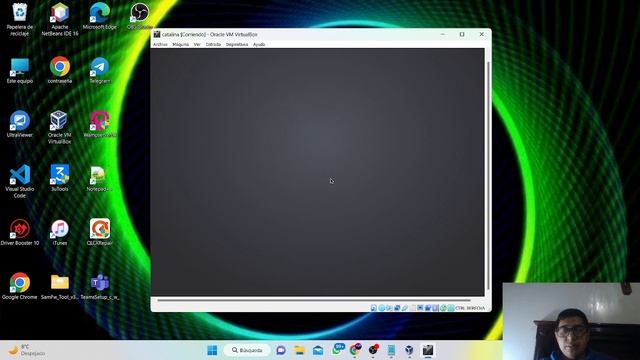Select Este equipo desktop icon
Screen dimensions: 640x360
pyautogui.click(x=19, y=71)
